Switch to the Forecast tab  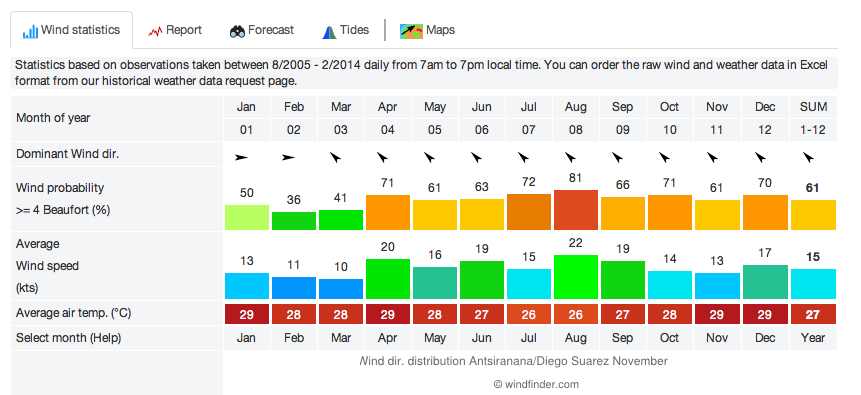(x=262, y=30)
